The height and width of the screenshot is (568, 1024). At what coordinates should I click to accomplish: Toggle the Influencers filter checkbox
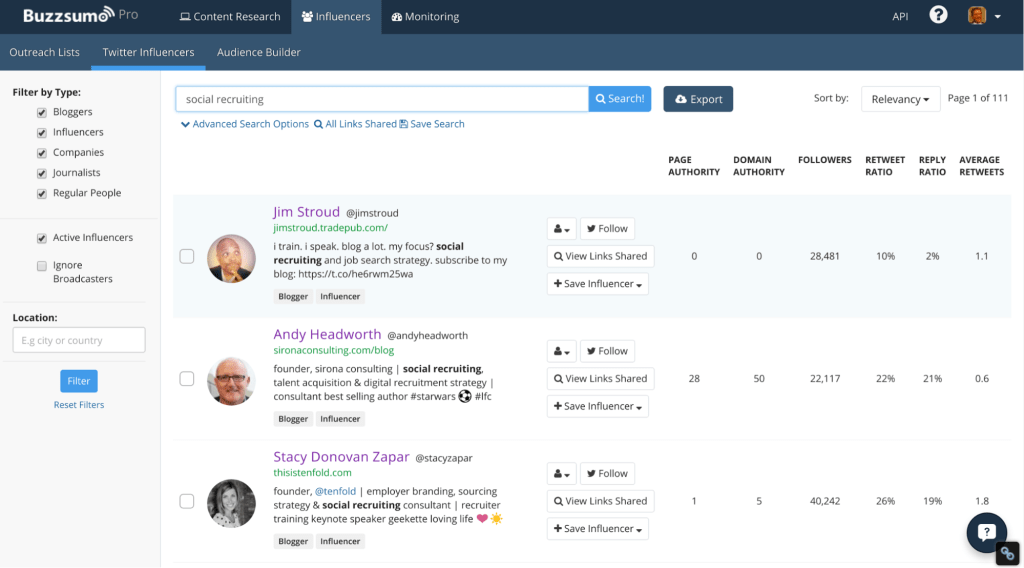(42, 133)
